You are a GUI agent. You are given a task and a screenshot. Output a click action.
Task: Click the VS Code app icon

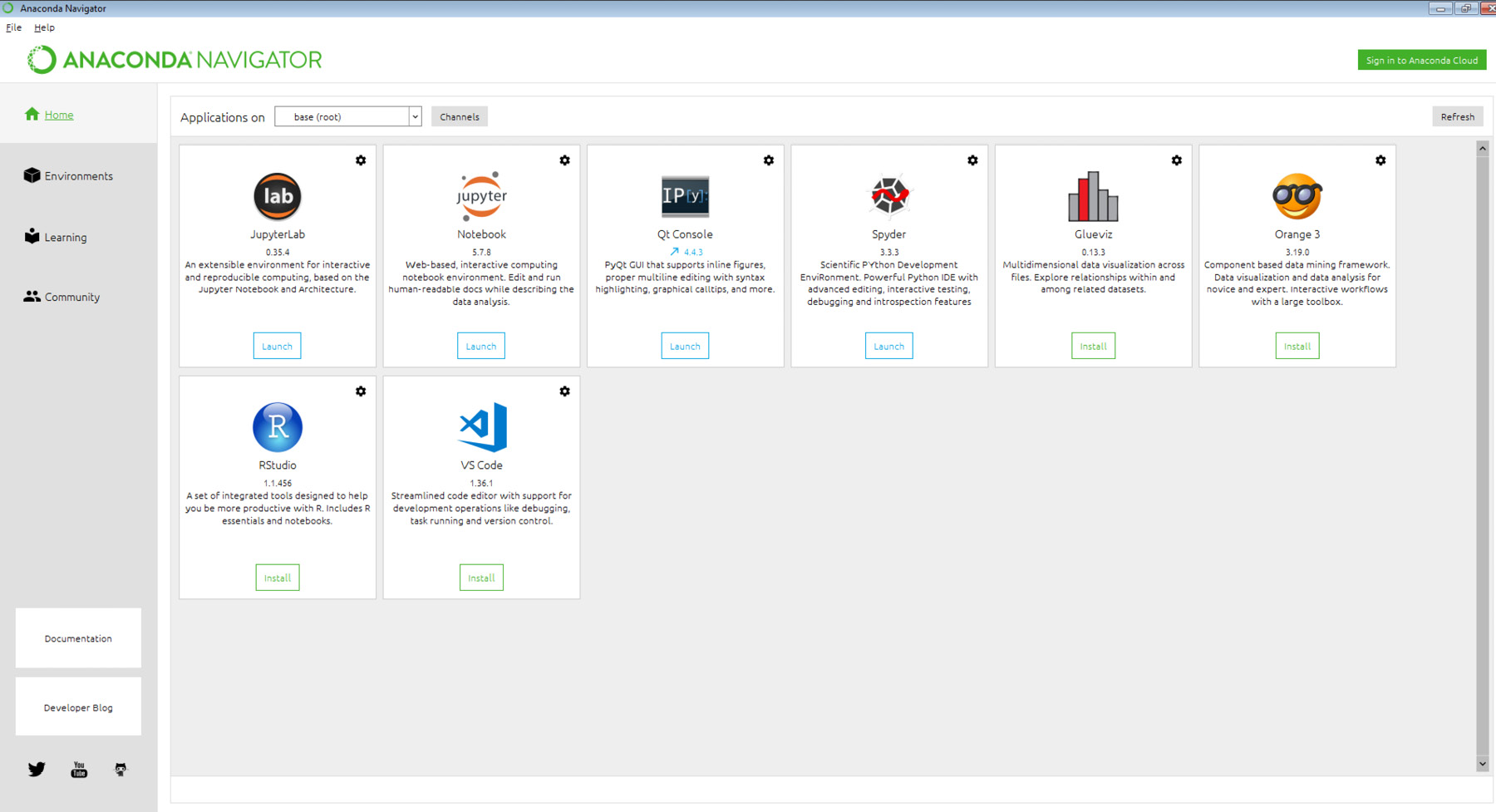pos(483,427)
